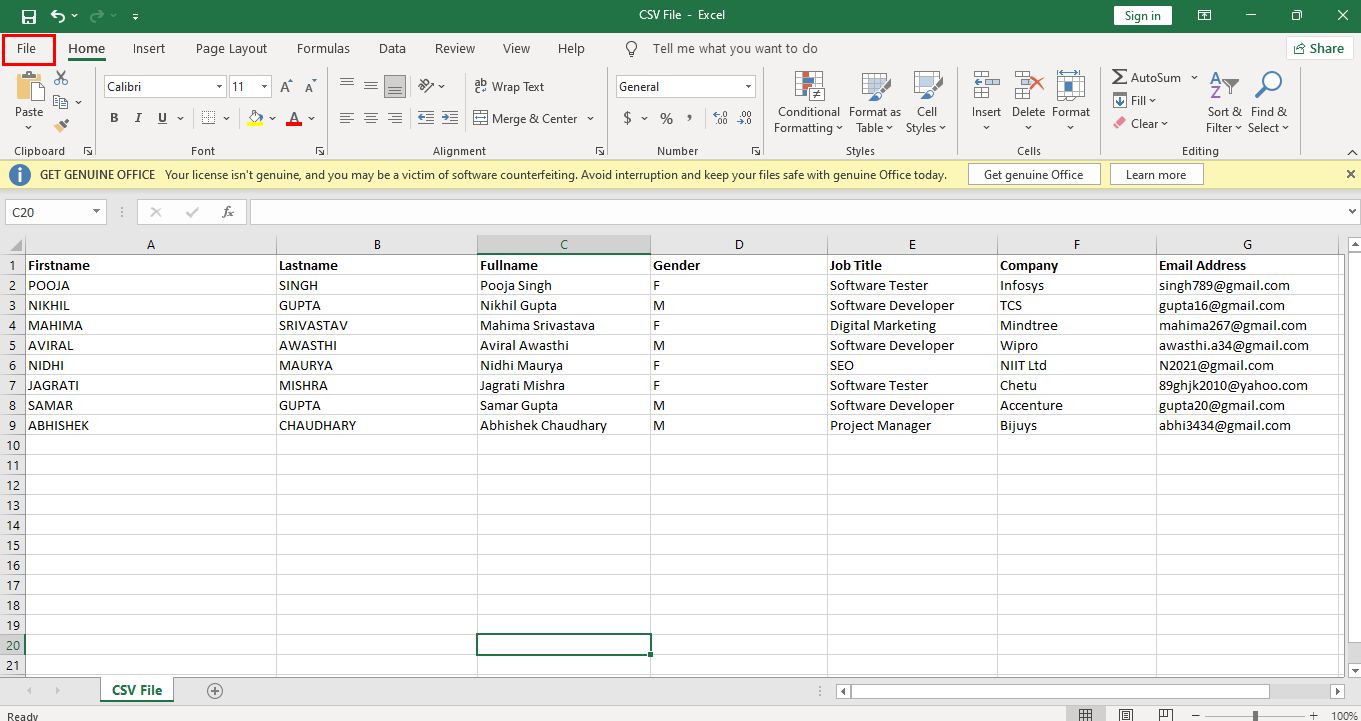
Task: Open the General number format dropdown
Action: point(748,87)
